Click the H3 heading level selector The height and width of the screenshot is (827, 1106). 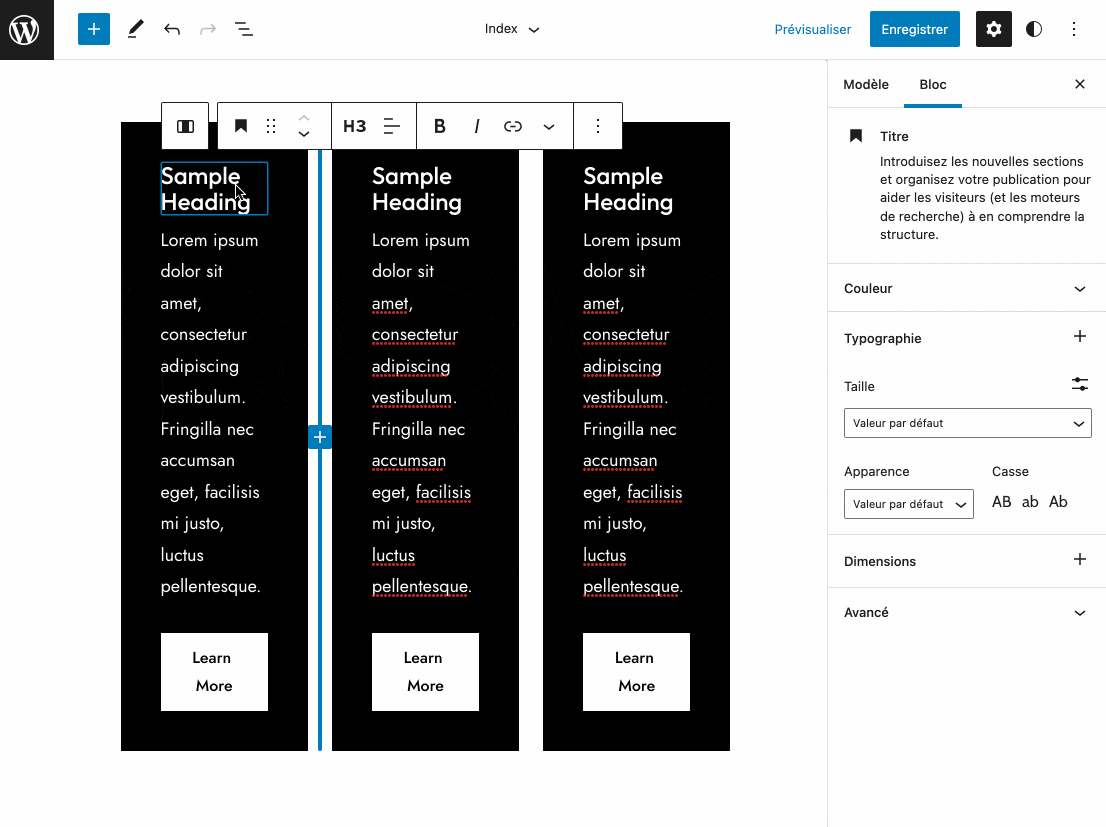click(354, 126)
